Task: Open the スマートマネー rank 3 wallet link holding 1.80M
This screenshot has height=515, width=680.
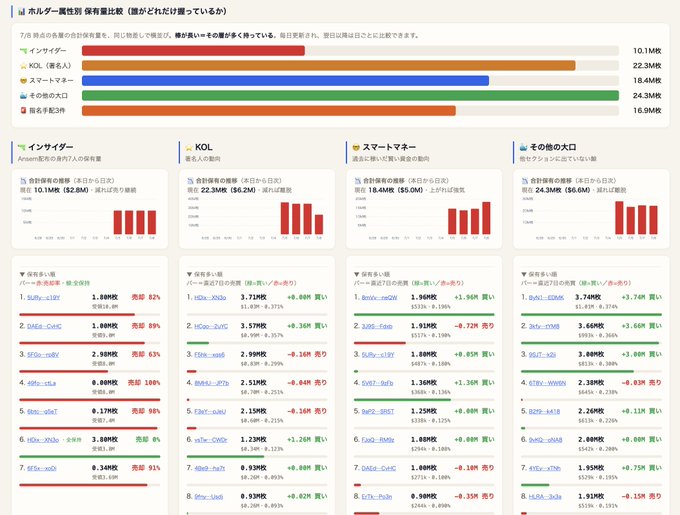Action: [x=378, y=355]
